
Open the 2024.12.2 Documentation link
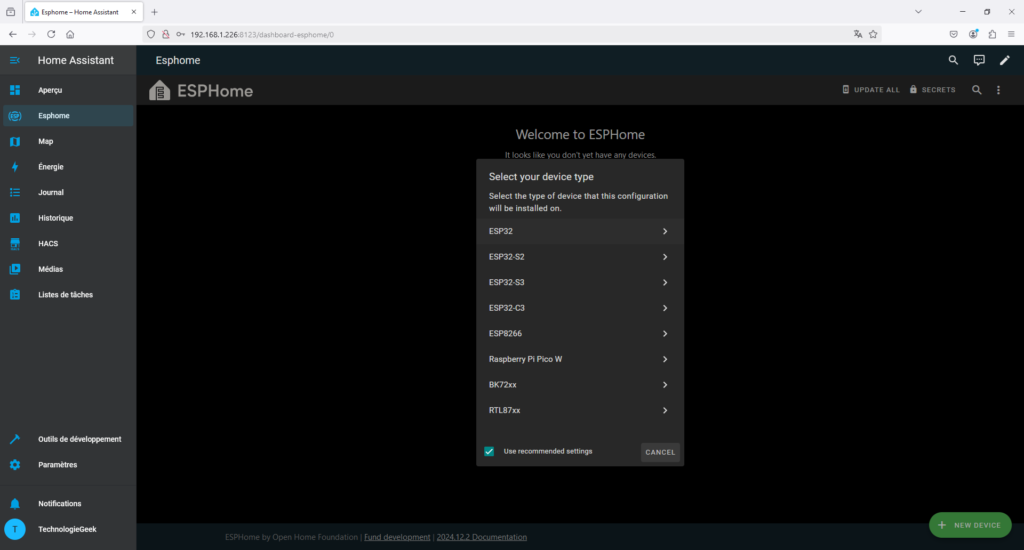[481, 537]
